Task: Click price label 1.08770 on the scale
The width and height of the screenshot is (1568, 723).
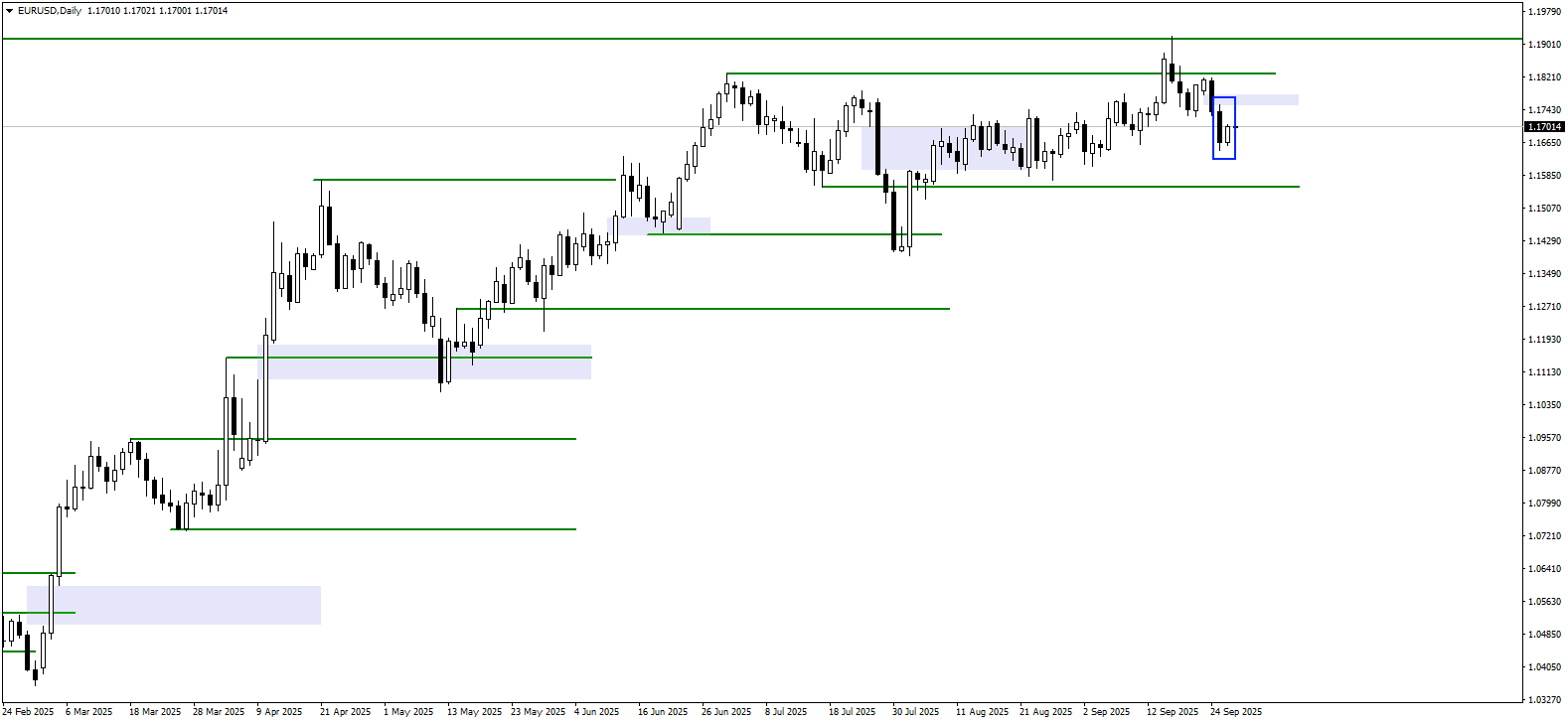Action: [1544, 471]
